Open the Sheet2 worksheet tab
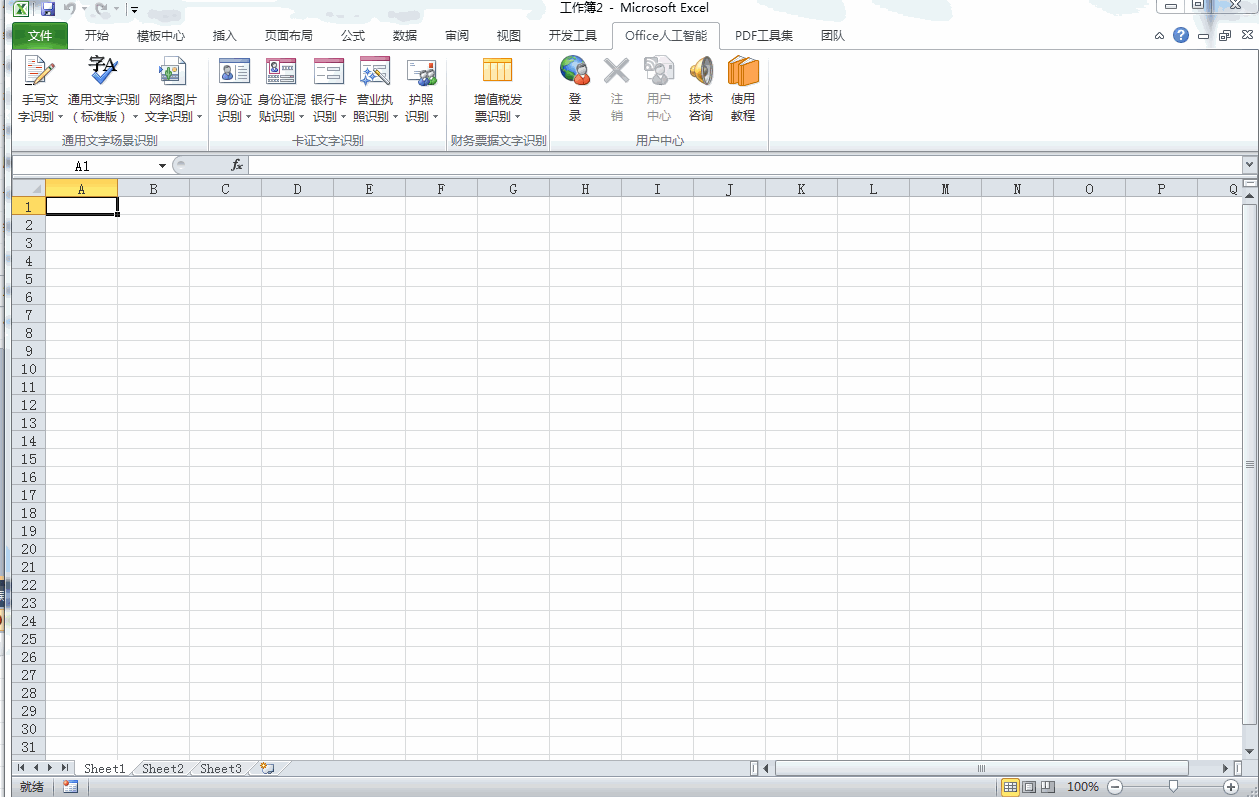The image size is (1259, 797). pos(163,769)
